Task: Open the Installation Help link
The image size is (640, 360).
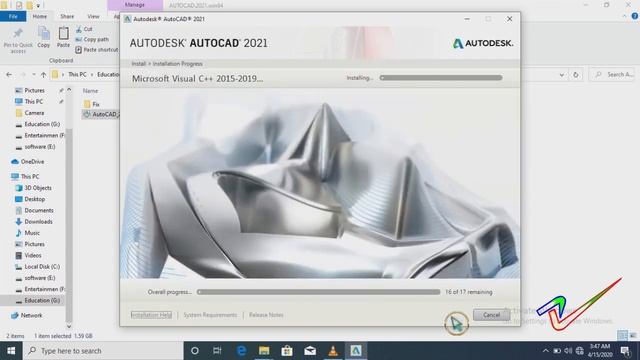Action: [151, 315]
